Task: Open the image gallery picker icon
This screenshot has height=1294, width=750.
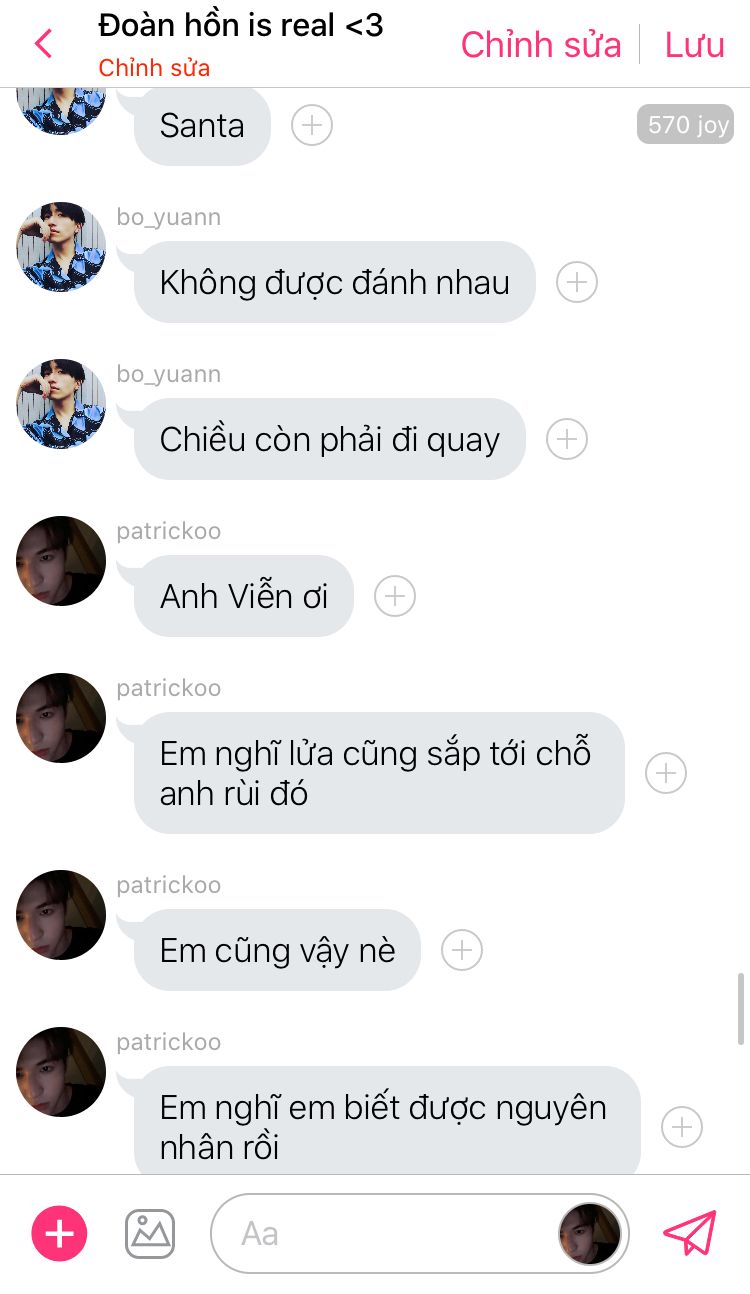Action: 150,1233
